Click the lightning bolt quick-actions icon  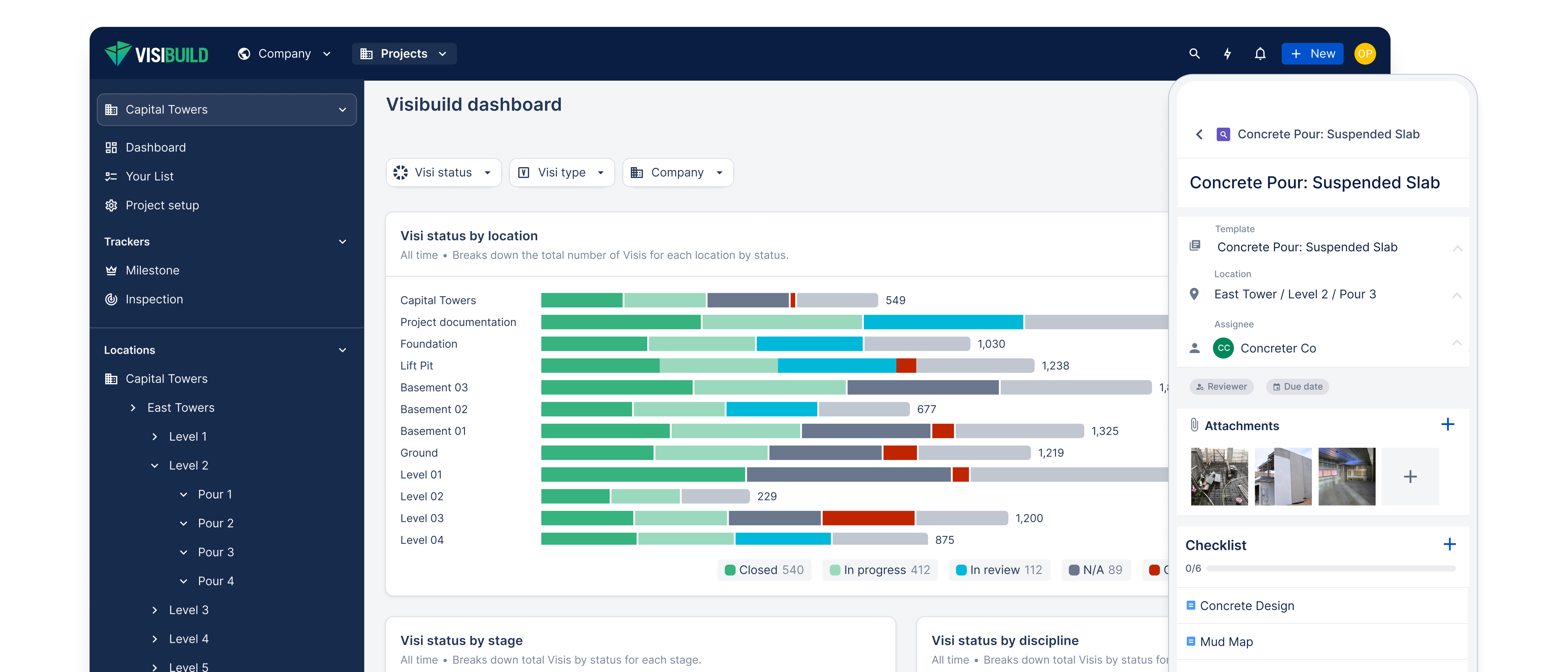[x=1227, y=53]
